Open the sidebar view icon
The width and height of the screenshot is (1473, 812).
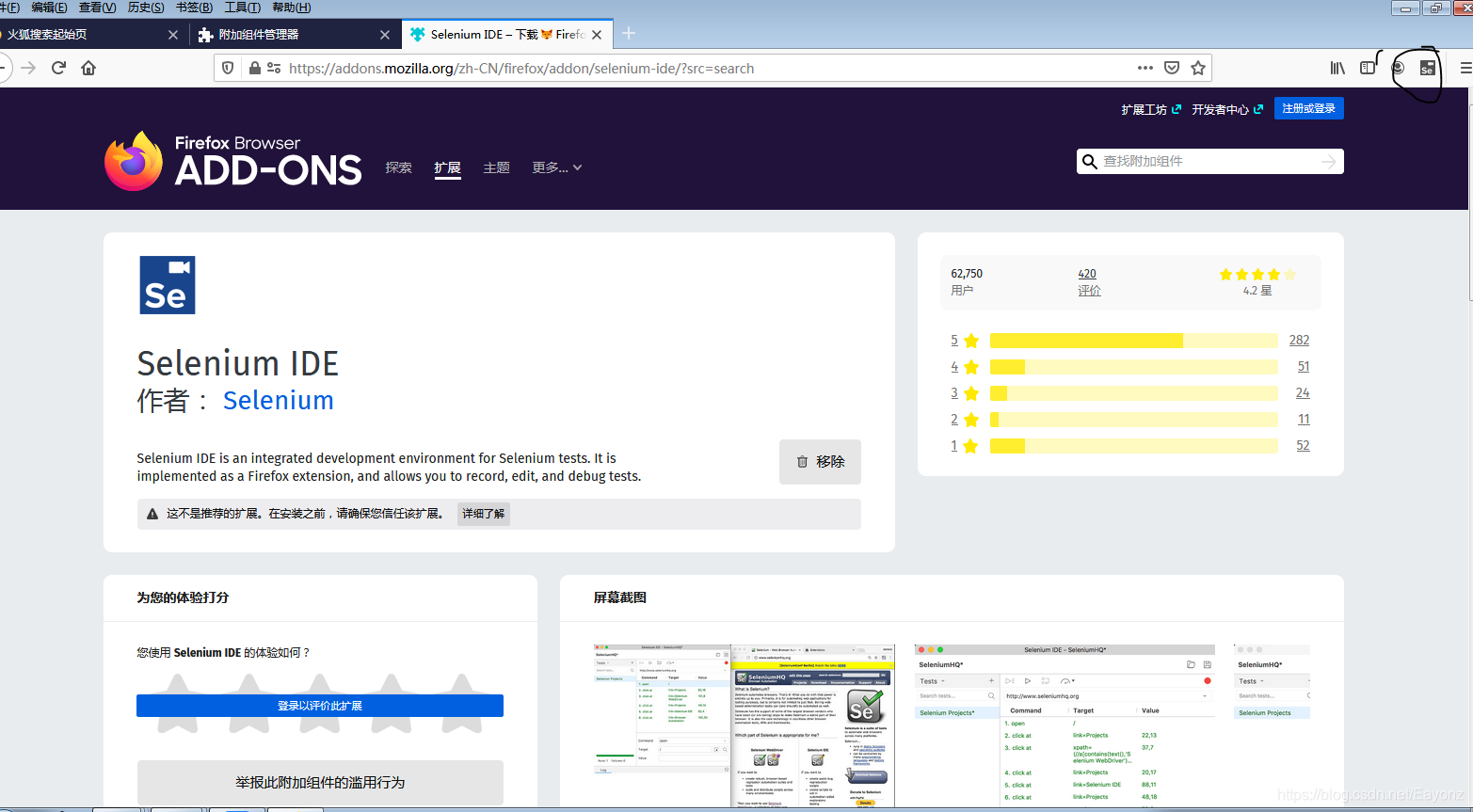click(1368, 68)
